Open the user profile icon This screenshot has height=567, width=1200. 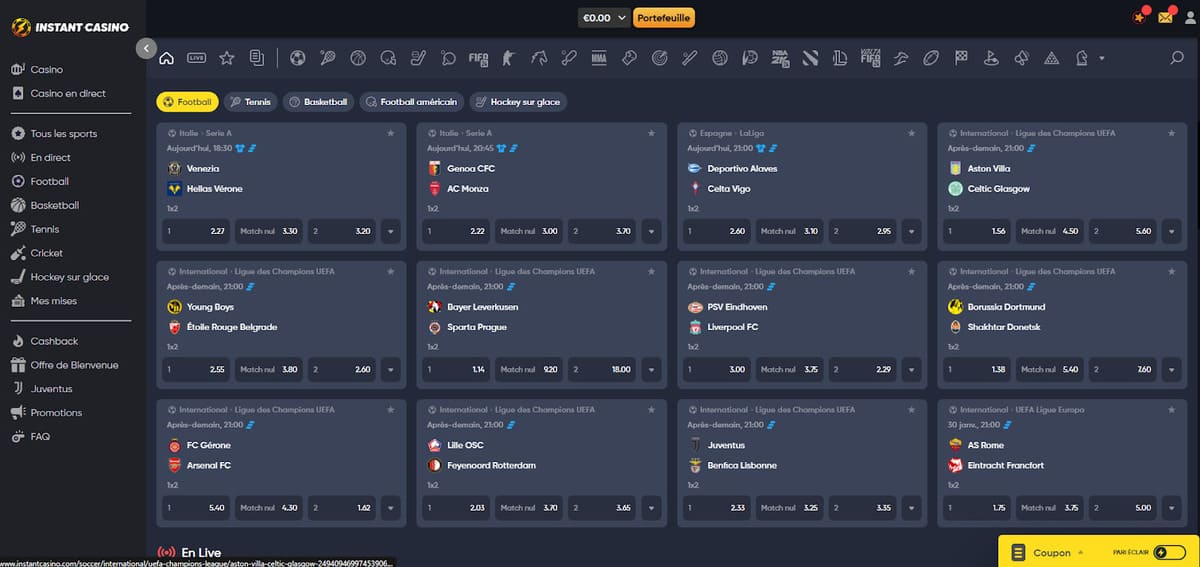[x=1189, y=17]
